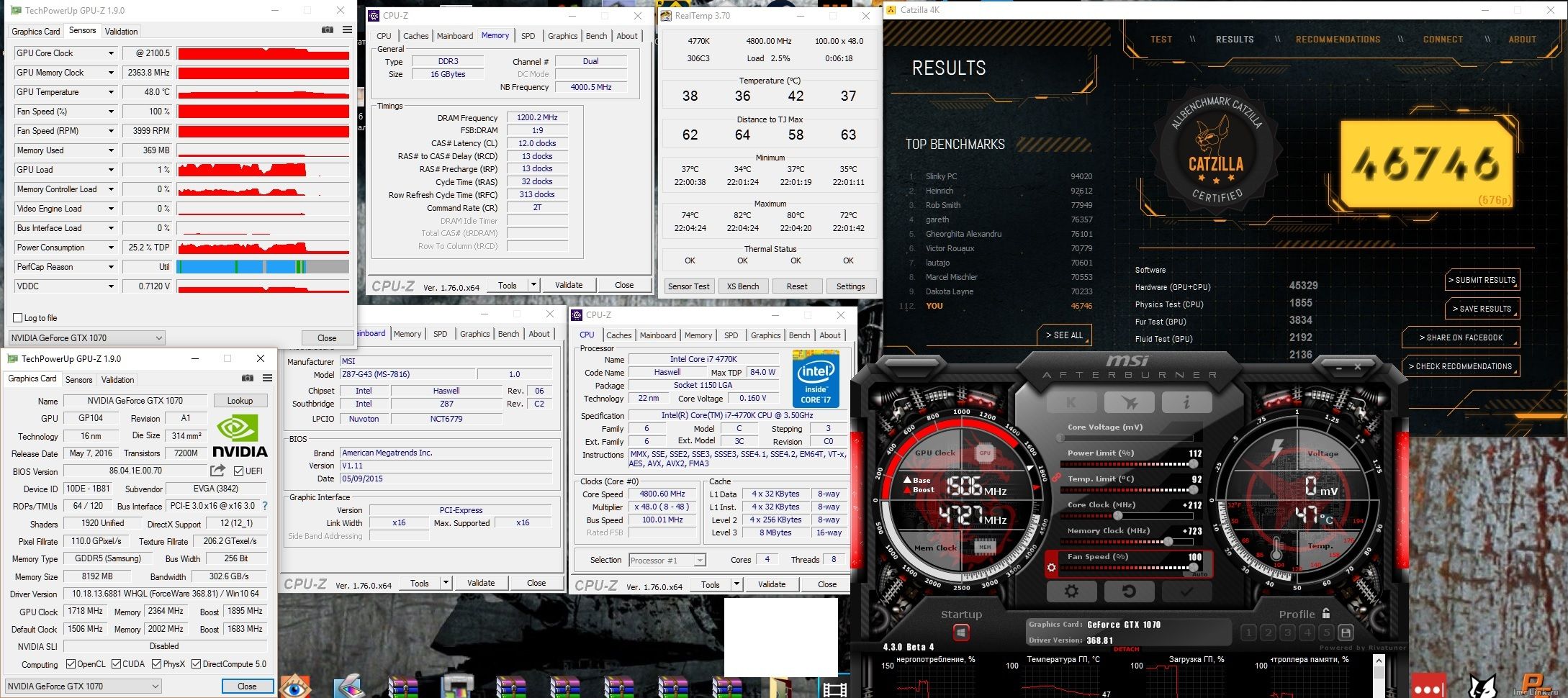
Task: Click SHARE ON FACEBOOK in Catzilla
Action: [x=1460, y=337]
